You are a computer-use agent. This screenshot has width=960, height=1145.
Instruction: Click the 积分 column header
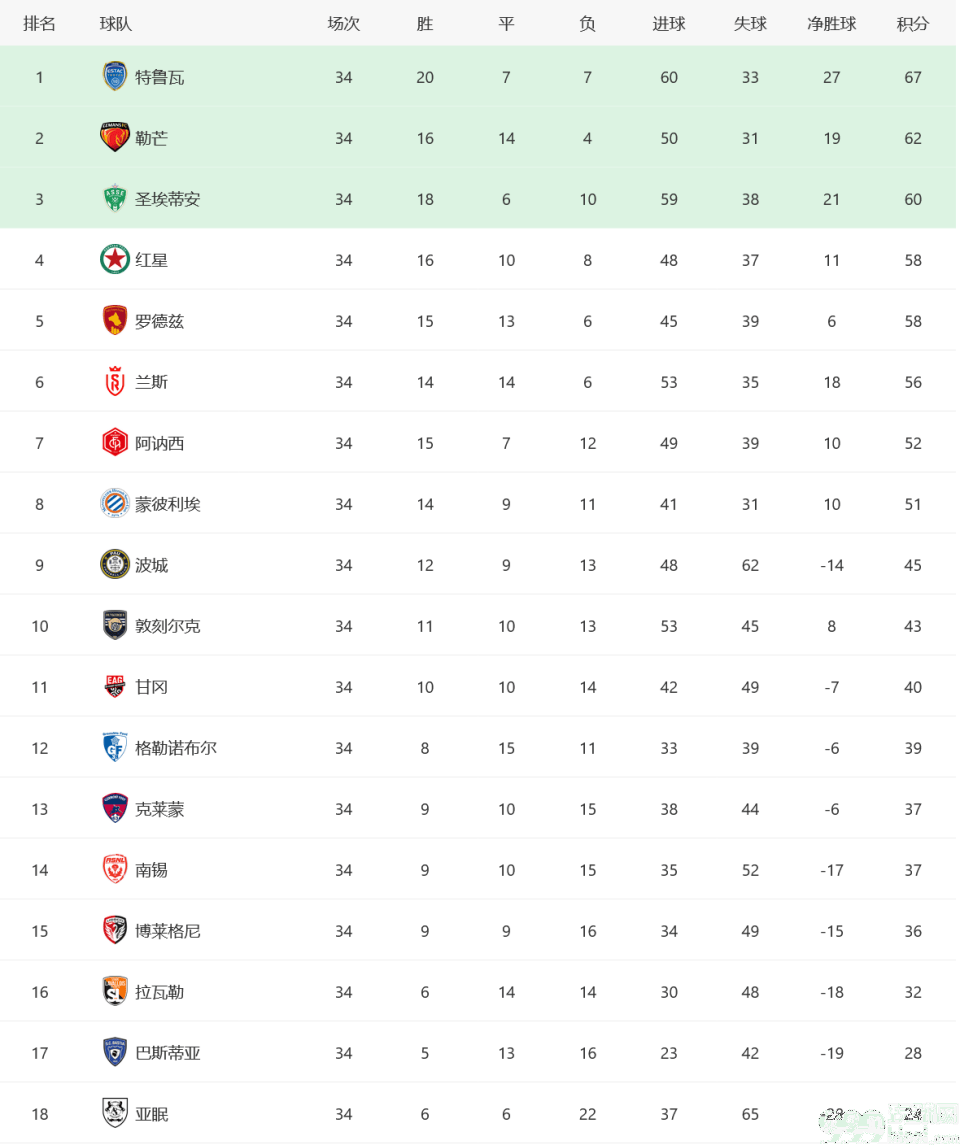(x=913, y=24)
